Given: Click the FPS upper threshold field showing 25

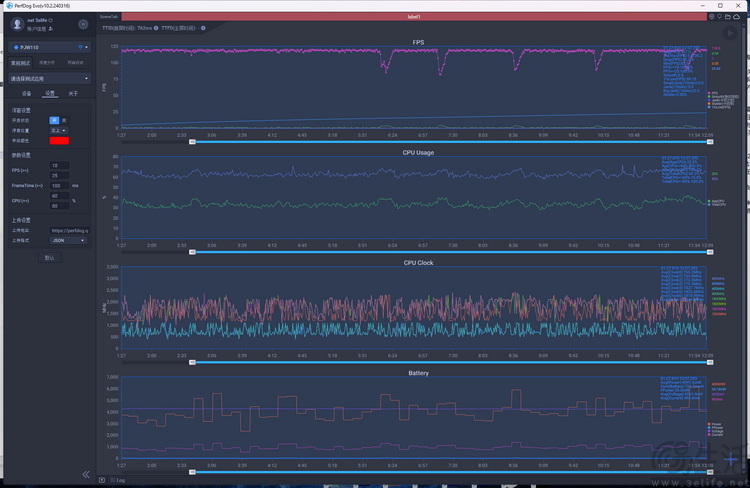Looking at the screenshot, I should 59,176.
